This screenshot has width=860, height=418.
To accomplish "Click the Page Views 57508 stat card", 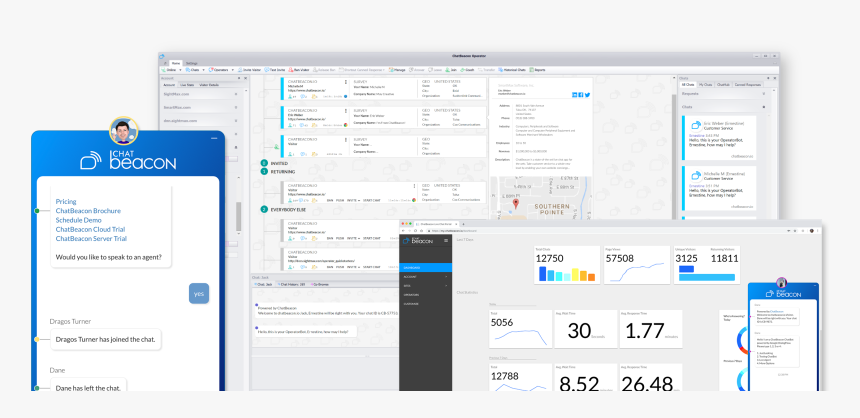I will (x=637, y=265).
